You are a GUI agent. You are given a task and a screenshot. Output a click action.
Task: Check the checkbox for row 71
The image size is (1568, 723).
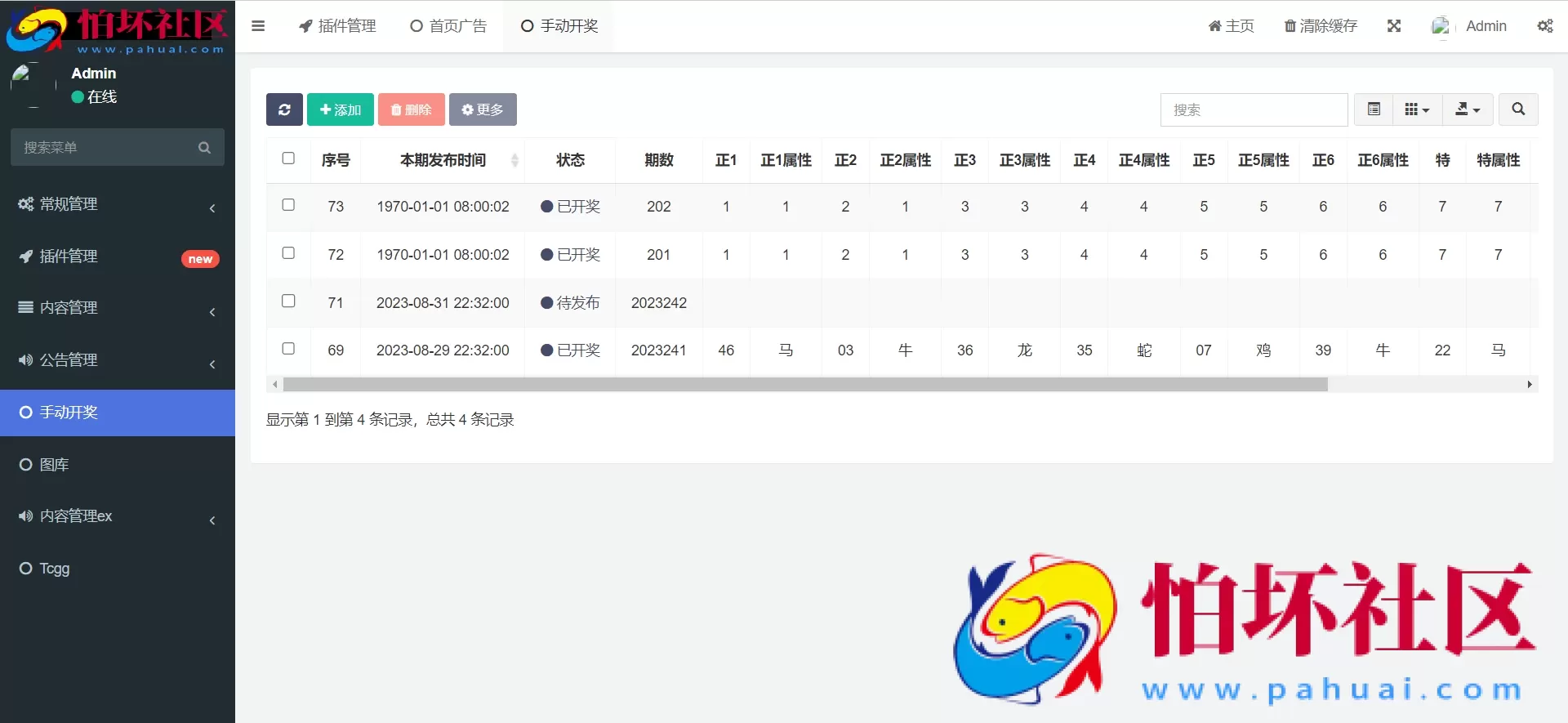coord(288,301)
